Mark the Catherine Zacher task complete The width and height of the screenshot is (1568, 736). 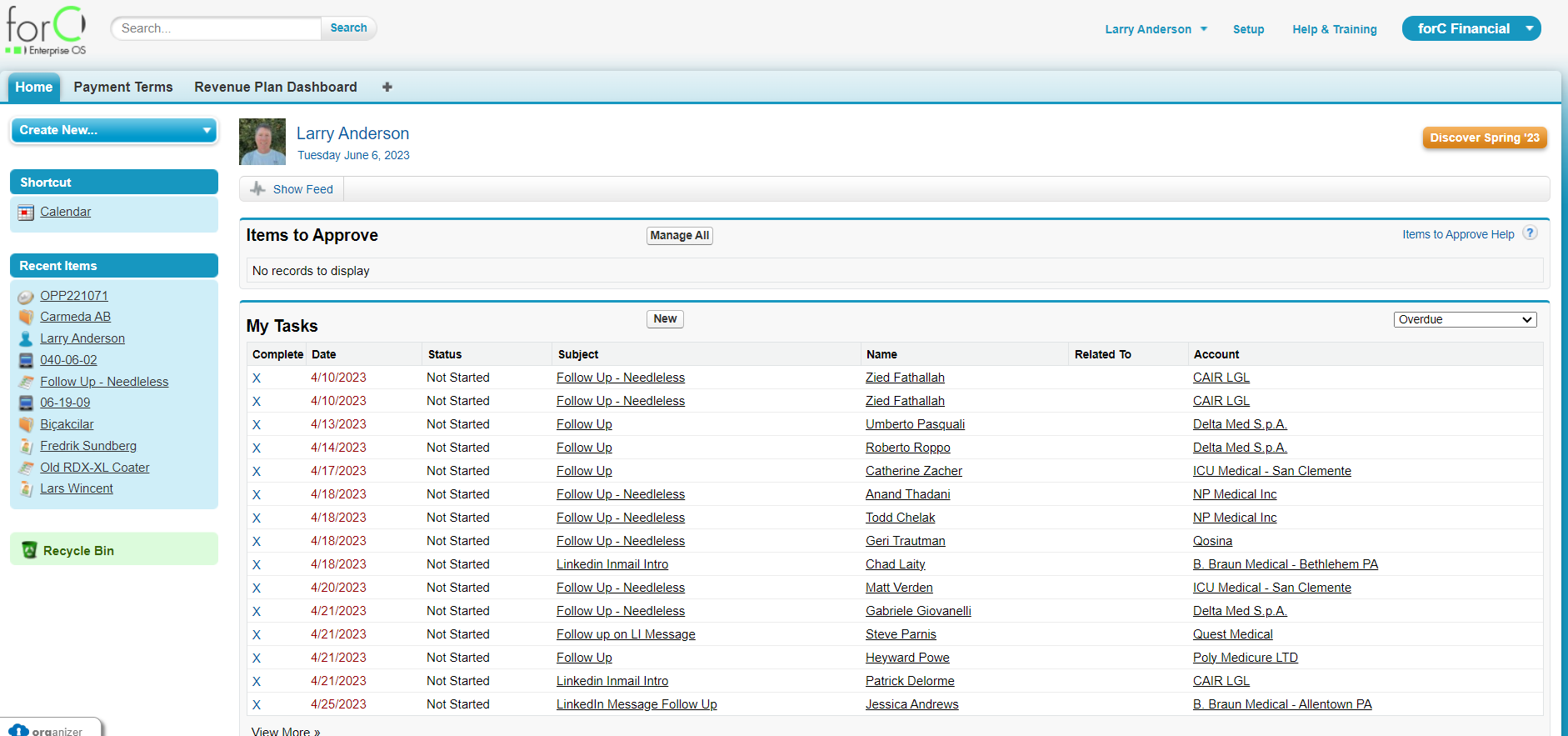point(257,472)
